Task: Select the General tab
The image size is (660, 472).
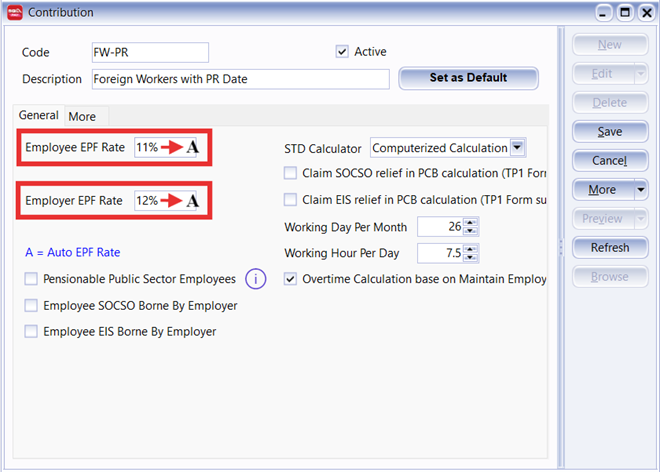Action: 38,116
